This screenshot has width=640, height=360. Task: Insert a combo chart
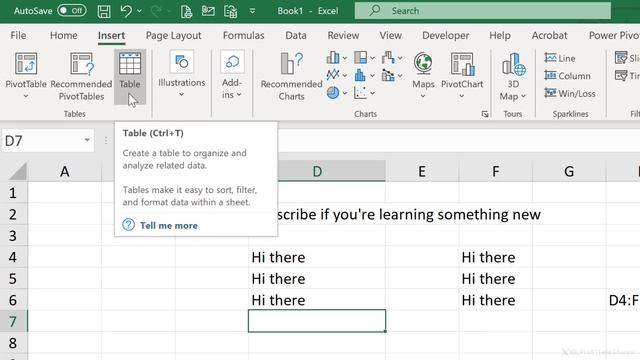pyautogui.click(x=392, y=75)
